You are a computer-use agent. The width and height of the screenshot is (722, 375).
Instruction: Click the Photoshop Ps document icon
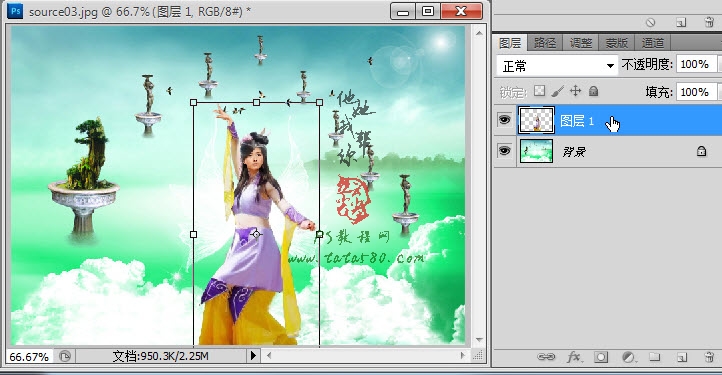tap(15, 10)
